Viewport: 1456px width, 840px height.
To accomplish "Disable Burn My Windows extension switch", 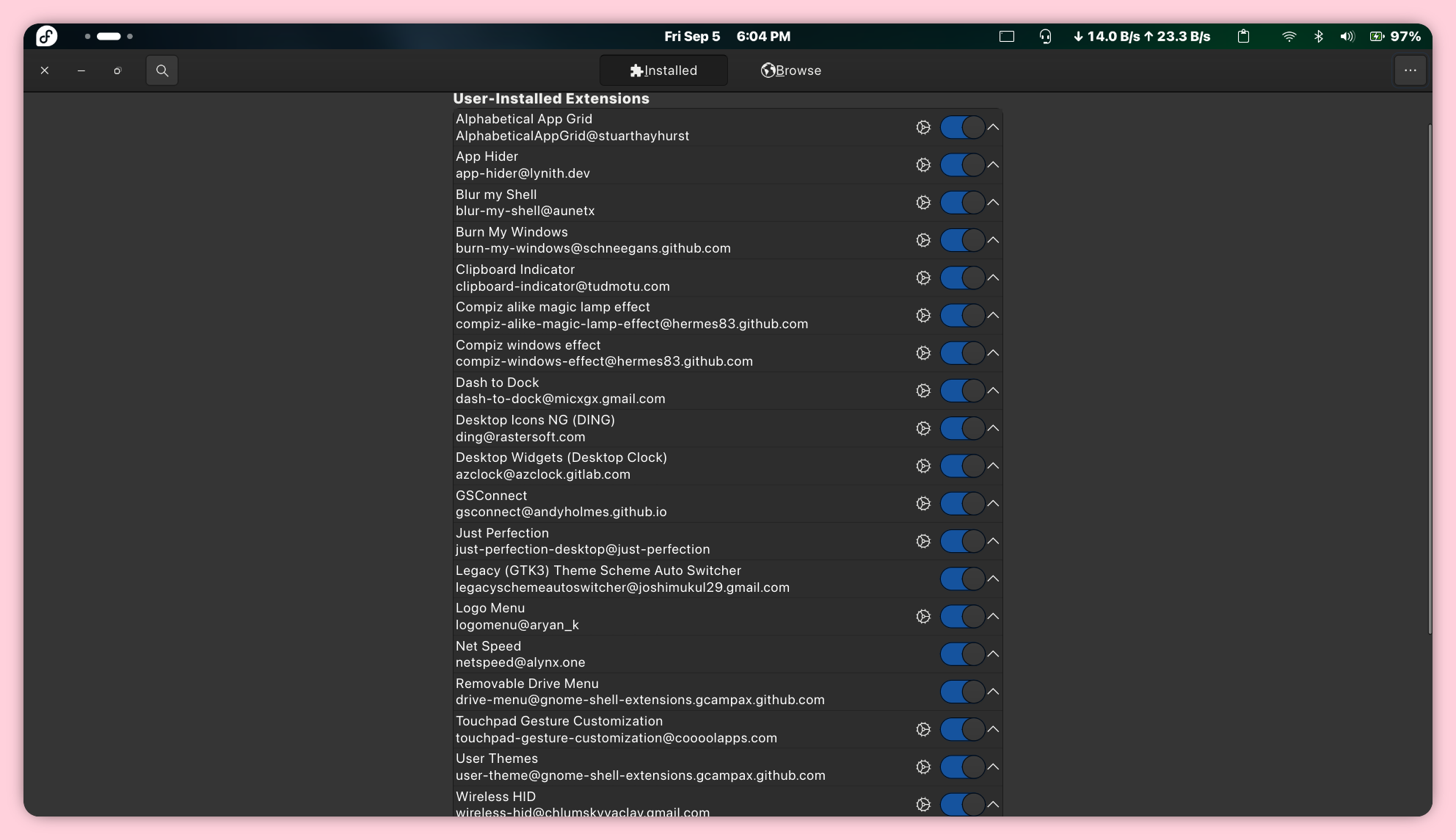I will 962,240.
